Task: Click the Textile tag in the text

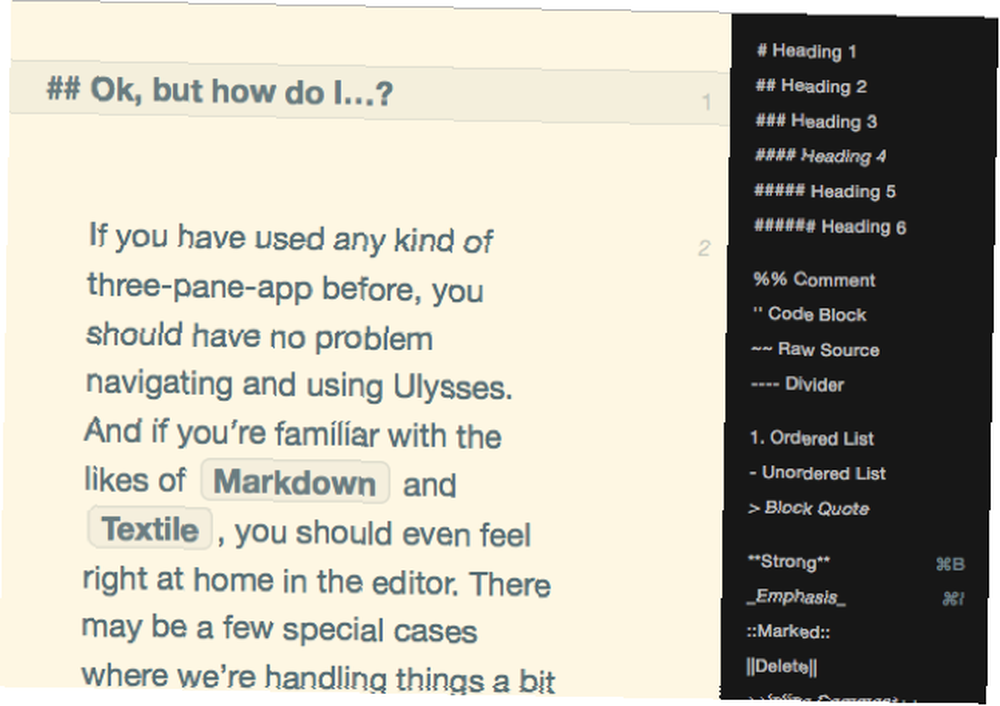Action: click(x=150, y=529)
